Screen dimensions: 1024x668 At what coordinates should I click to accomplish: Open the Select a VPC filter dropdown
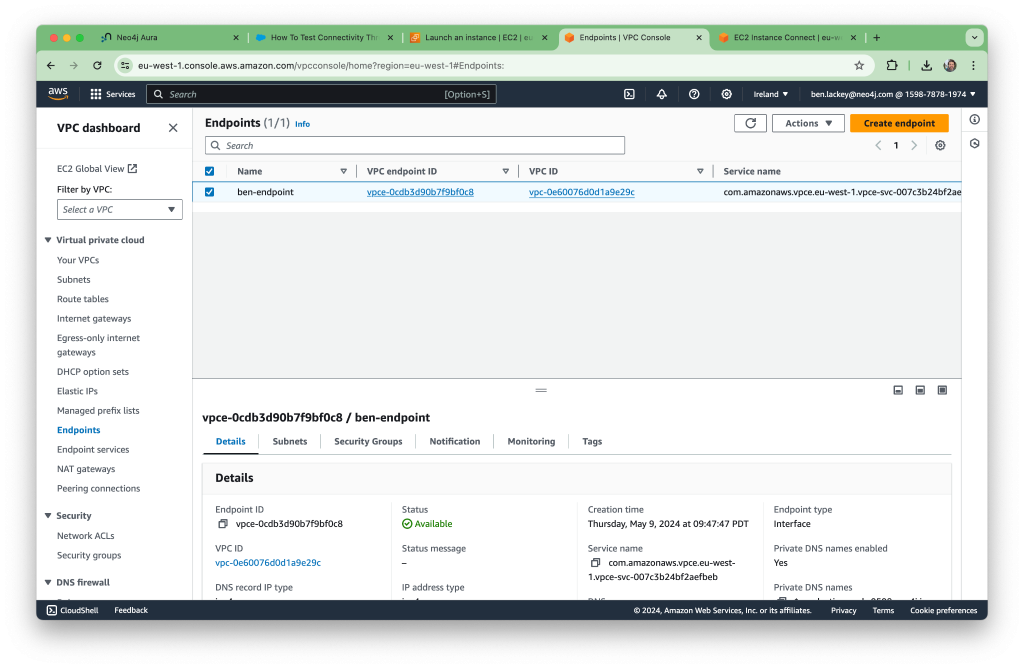coord(119,209)
